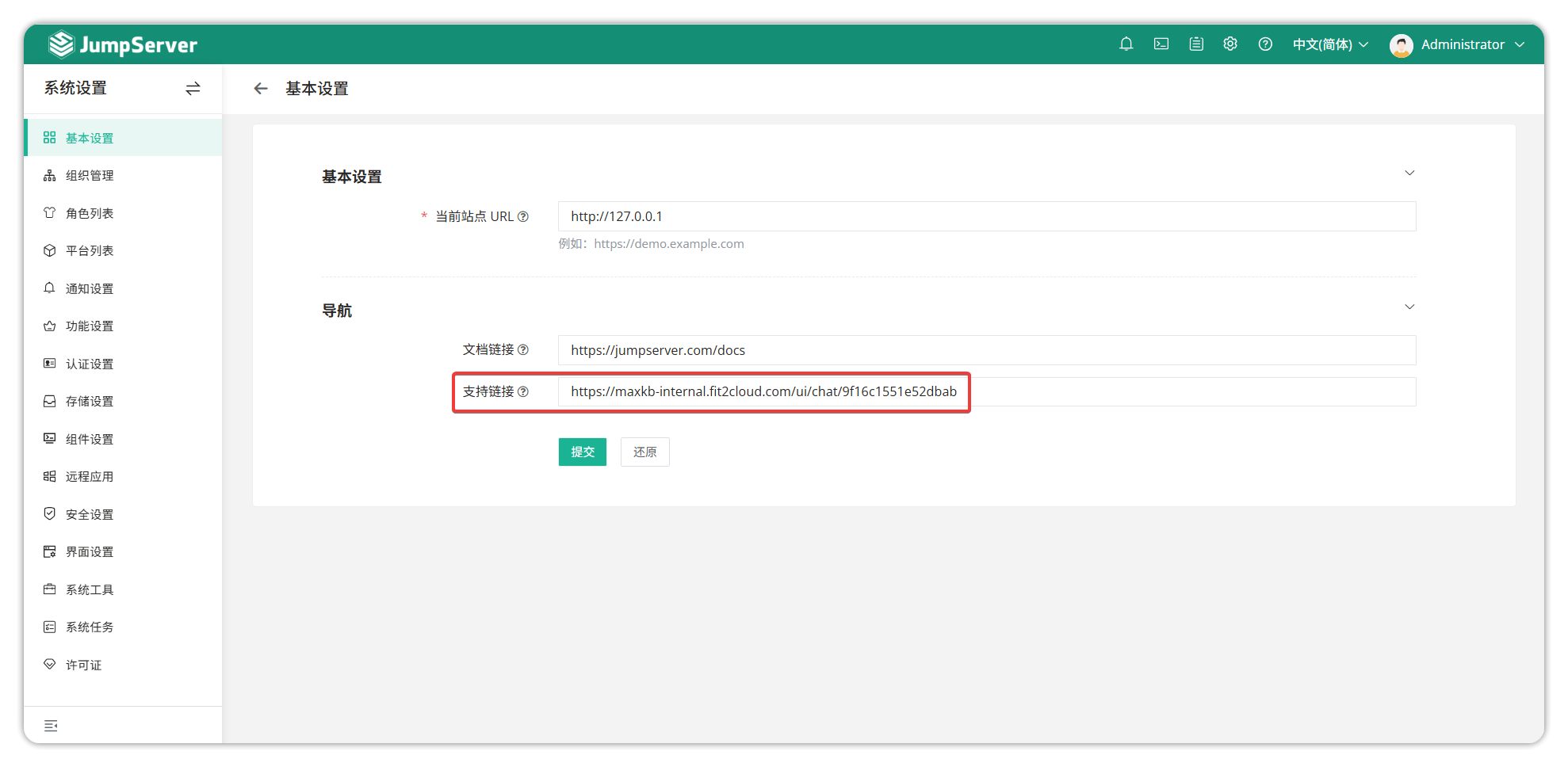
Task: Click the 存储设置 inbox icon in sidebar
Action: 50,401
